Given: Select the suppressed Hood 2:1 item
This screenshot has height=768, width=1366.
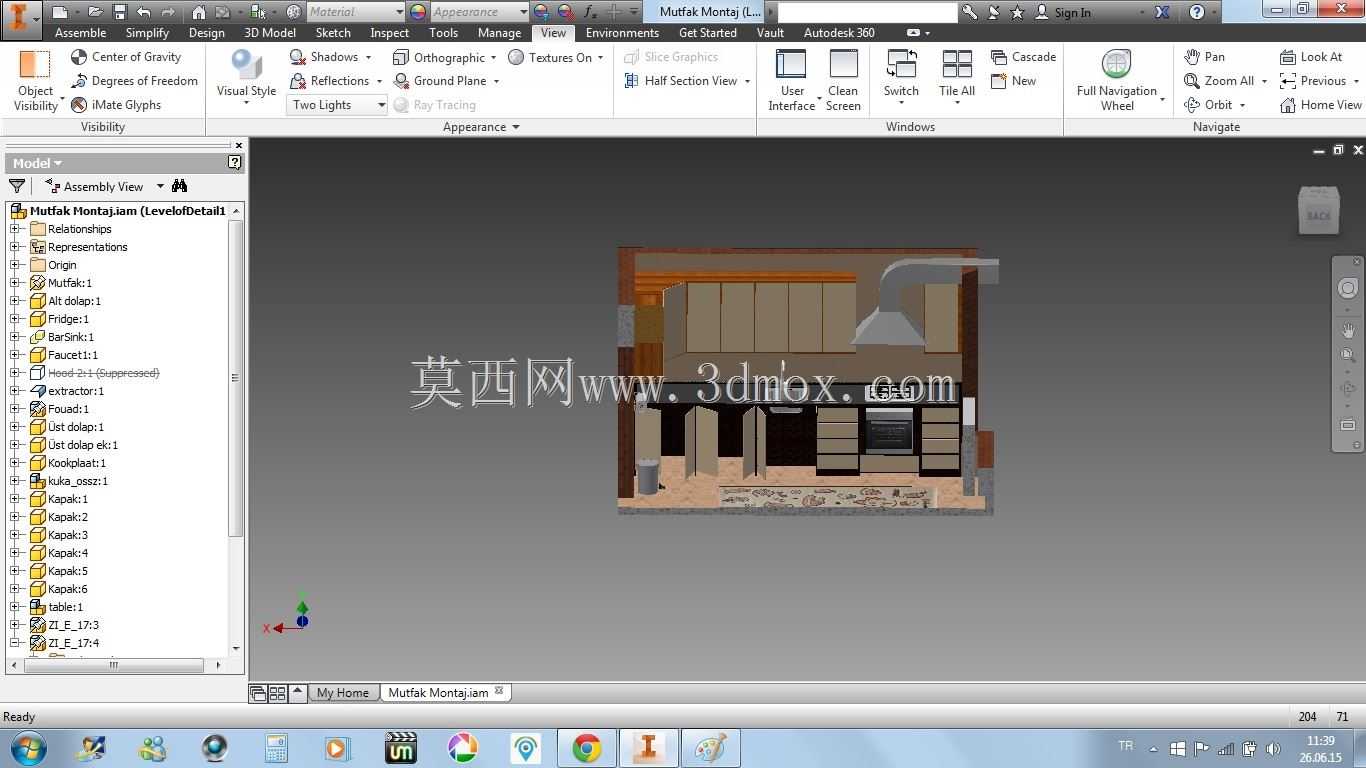Looking at the screenshot, I should (104, 373).
